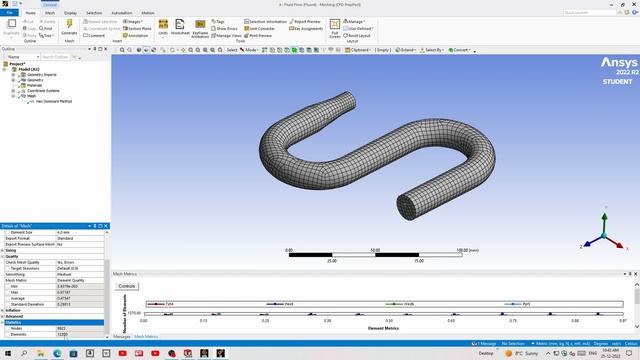Collapse the Quality section in Details
This screenshot has height=360, width=640.
(x=2, y=257)
